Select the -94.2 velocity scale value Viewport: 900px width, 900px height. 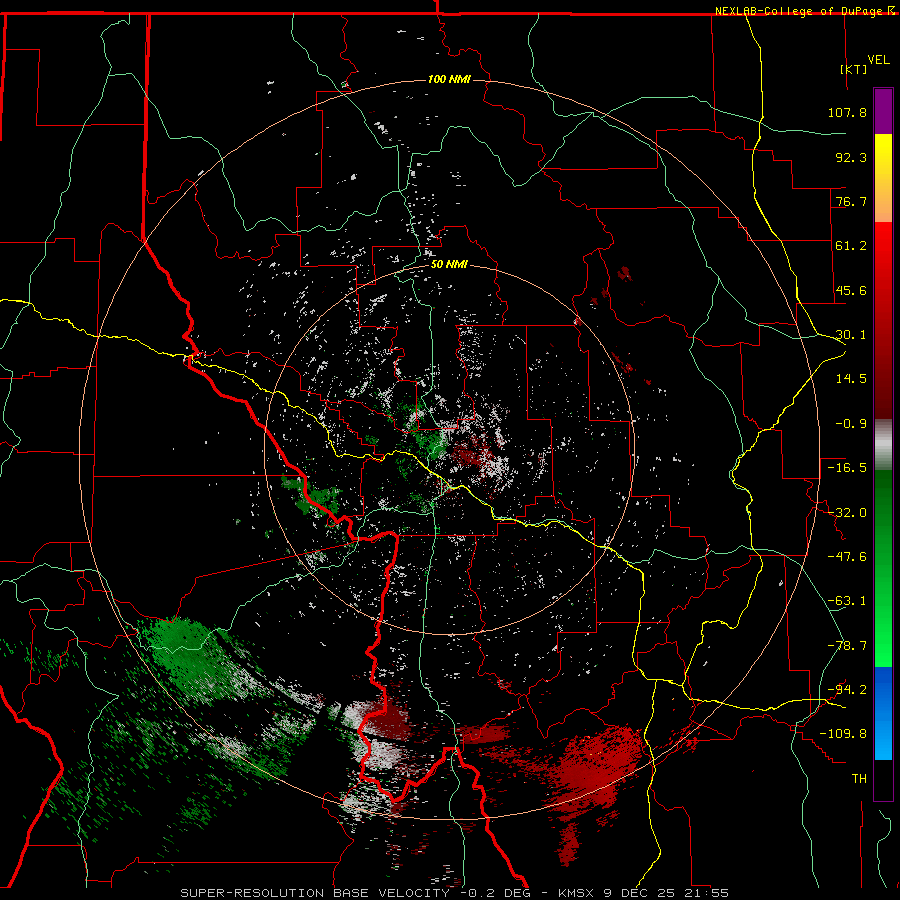coord(847,690)
